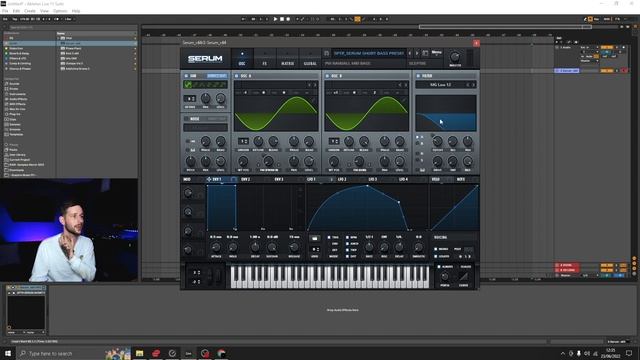
Task: Open OSC B wavetable editor pencil icon
Action: click(x=404, y=99)
